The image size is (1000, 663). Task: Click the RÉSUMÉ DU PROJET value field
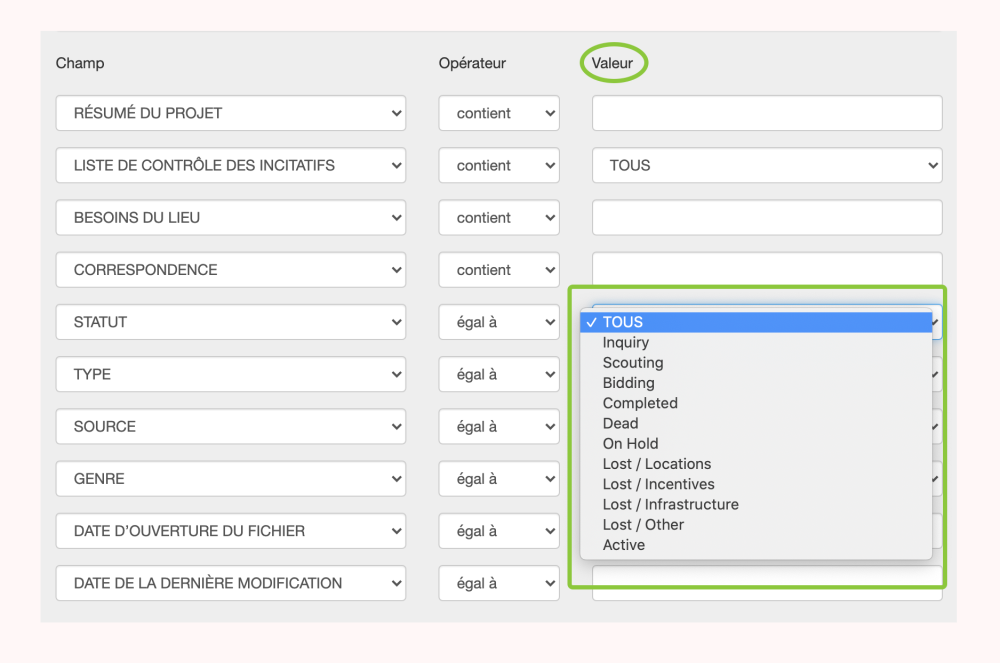[x=766, y=113]
